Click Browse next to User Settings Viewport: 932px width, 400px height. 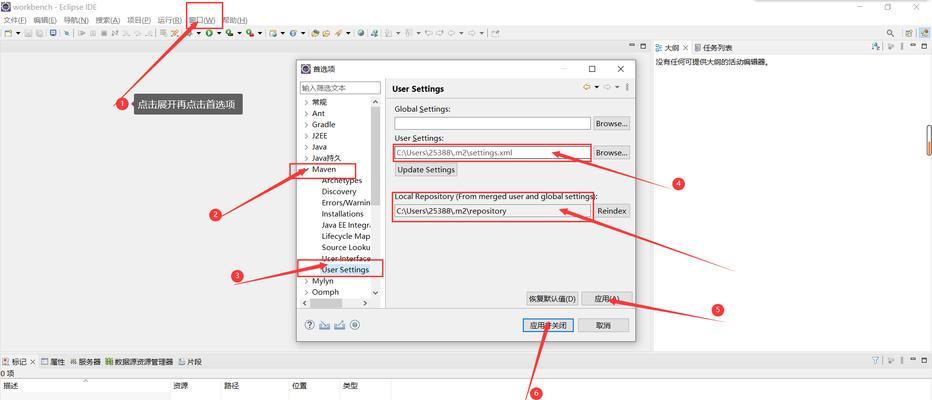tap(612, 153)
